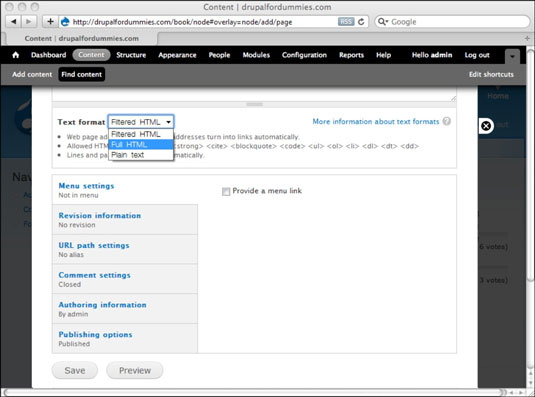
Task: Click the help question mark beside text formats
Action: click(447, 121)
